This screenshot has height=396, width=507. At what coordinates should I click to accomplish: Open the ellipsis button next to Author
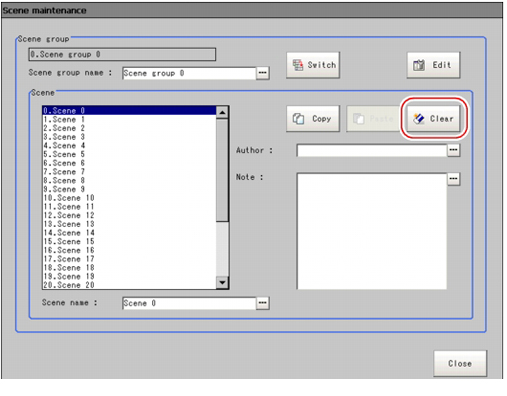tap(453, 150)
